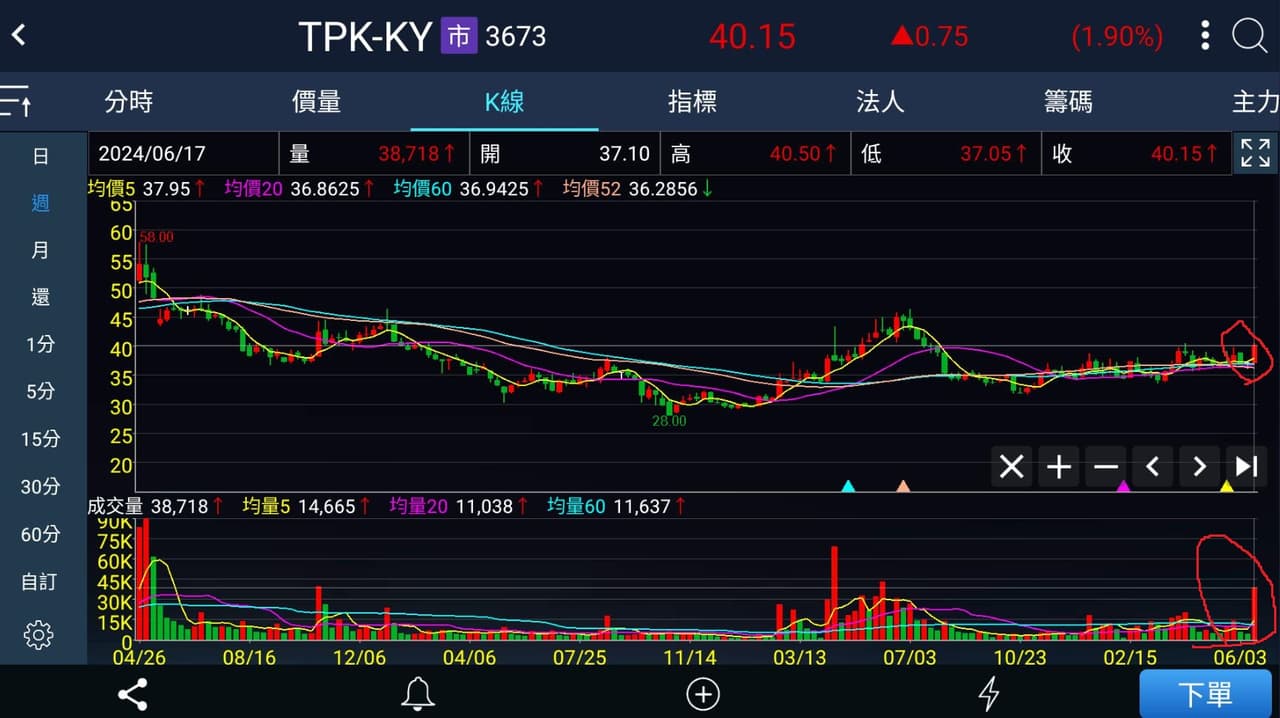
Task: Select 30分 minute period
Action: [40, 486]
